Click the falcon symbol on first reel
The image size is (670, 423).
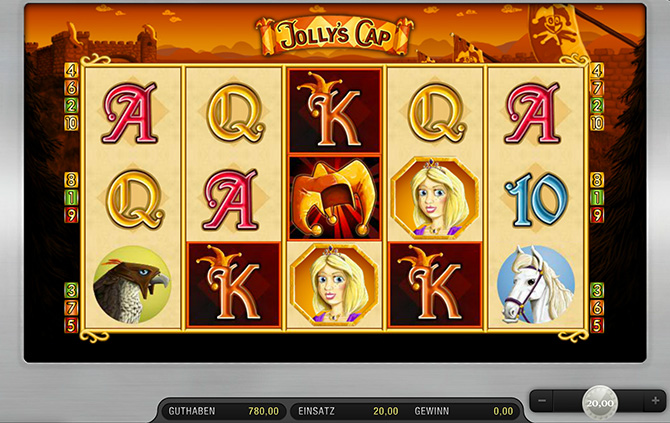coord(132,284)
